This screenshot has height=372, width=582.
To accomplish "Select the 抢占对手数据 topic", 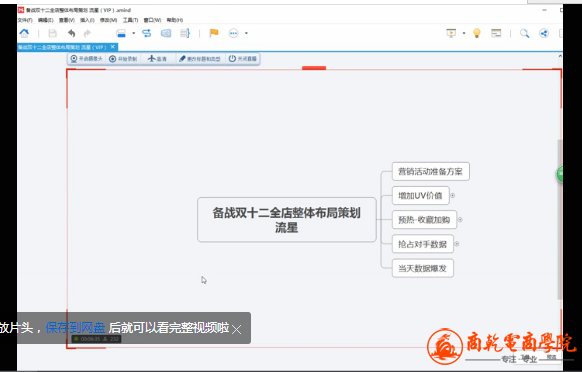I will [423, 244].
